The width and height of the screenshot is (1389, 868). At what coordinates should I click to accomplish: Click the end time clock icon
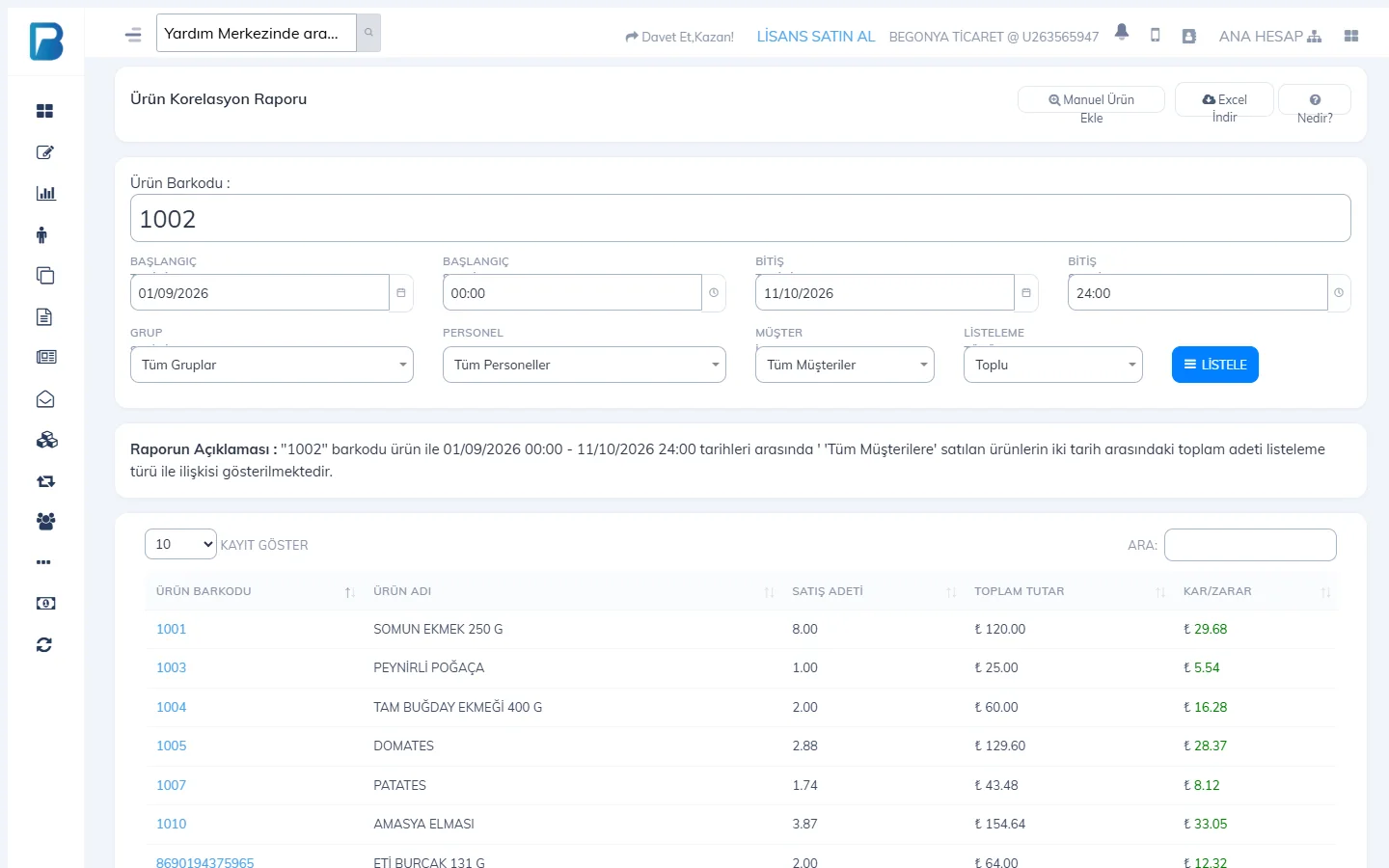pyautogui.click(x=1339, y=293)
